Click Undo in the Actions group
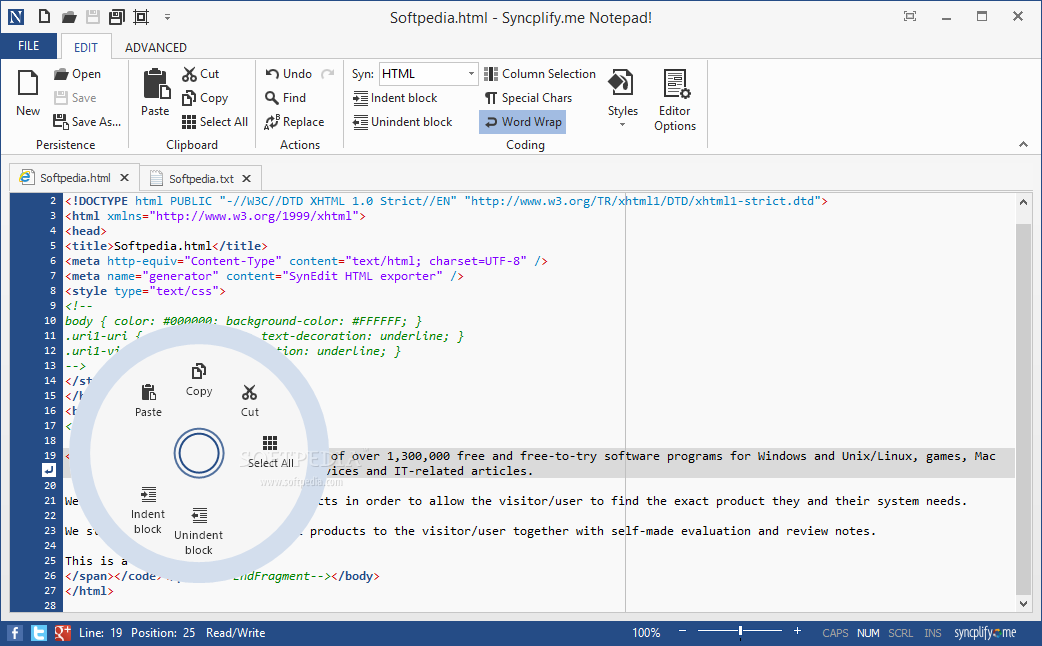Screen dimensions: 1042x646 pos(288,74)
